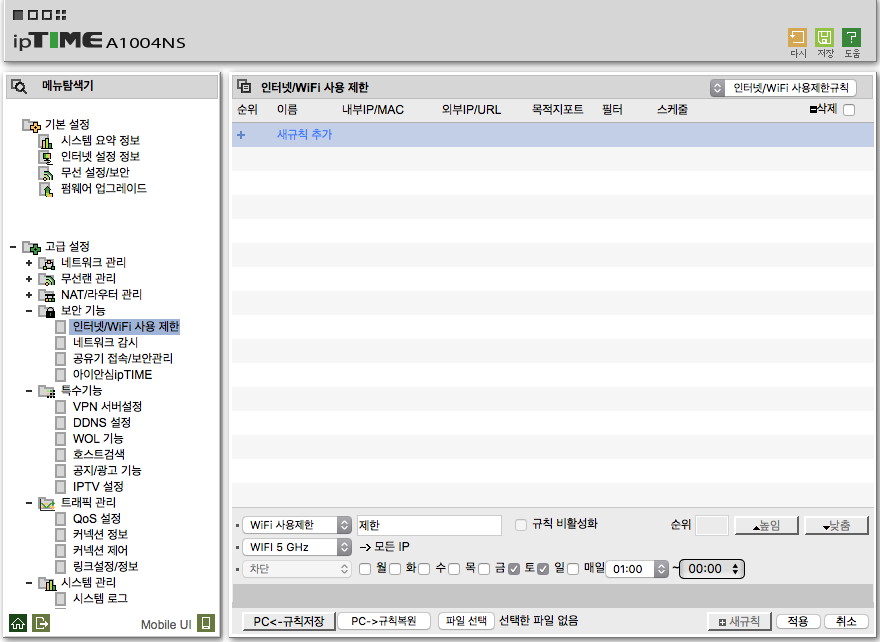
Task: Click the logout exit icon
Action: pos(41,623)
